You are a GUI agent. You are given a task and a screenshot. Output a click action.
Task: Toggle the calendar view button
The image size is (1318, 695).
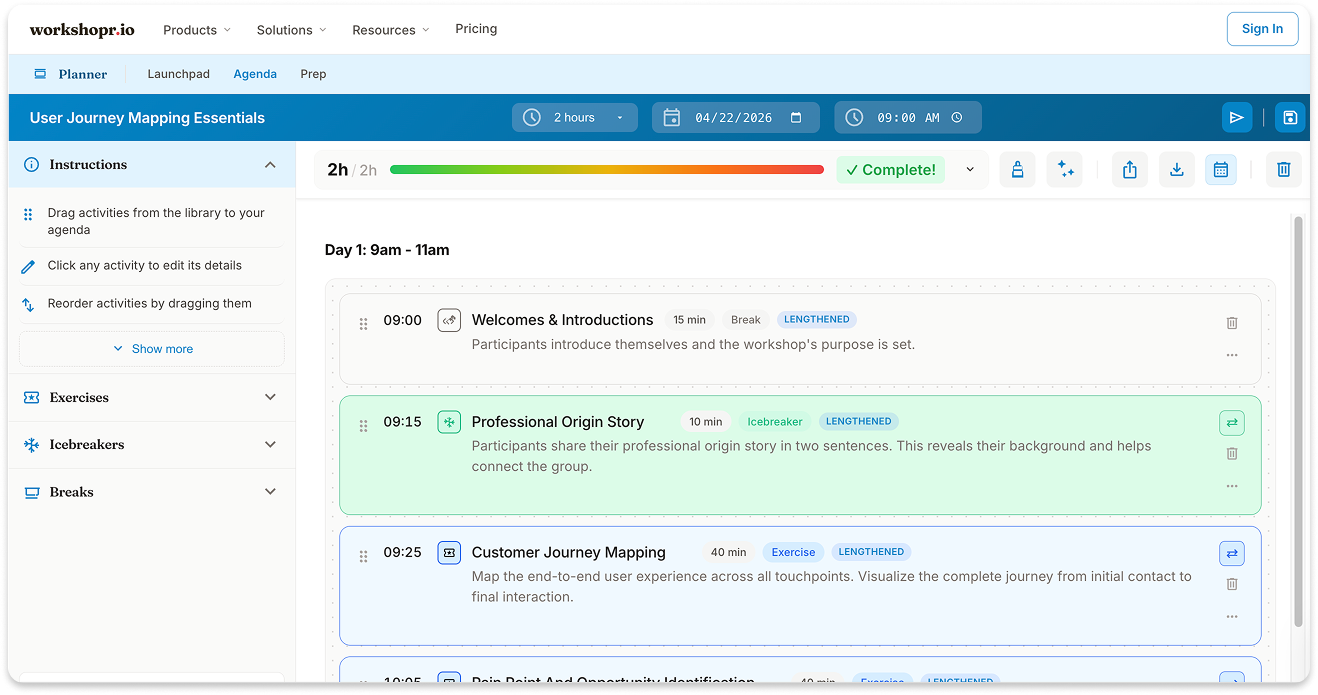pos(1221,170)
